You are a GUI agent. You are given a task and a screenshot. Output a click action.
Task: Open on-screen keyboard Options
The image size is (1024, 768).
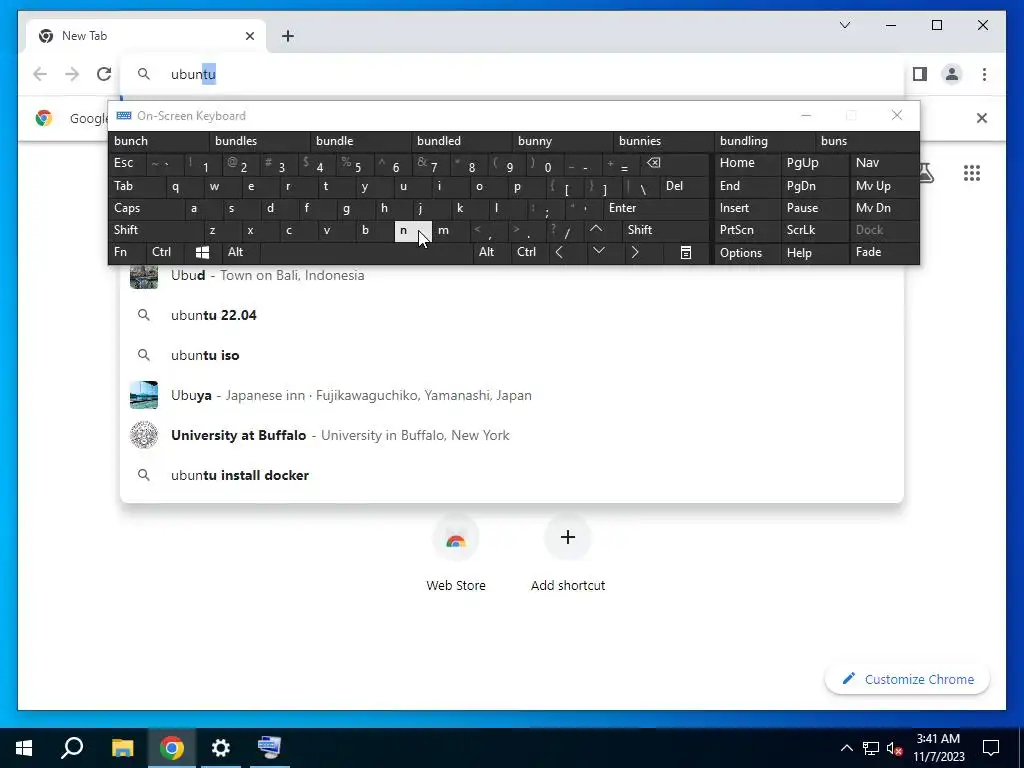pos(747,253)
